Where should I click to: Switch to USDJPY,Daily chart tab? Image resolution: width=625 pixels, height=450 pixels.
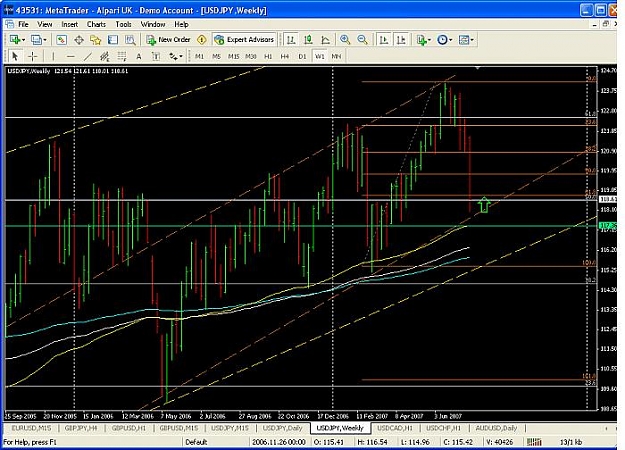[283, 428]
